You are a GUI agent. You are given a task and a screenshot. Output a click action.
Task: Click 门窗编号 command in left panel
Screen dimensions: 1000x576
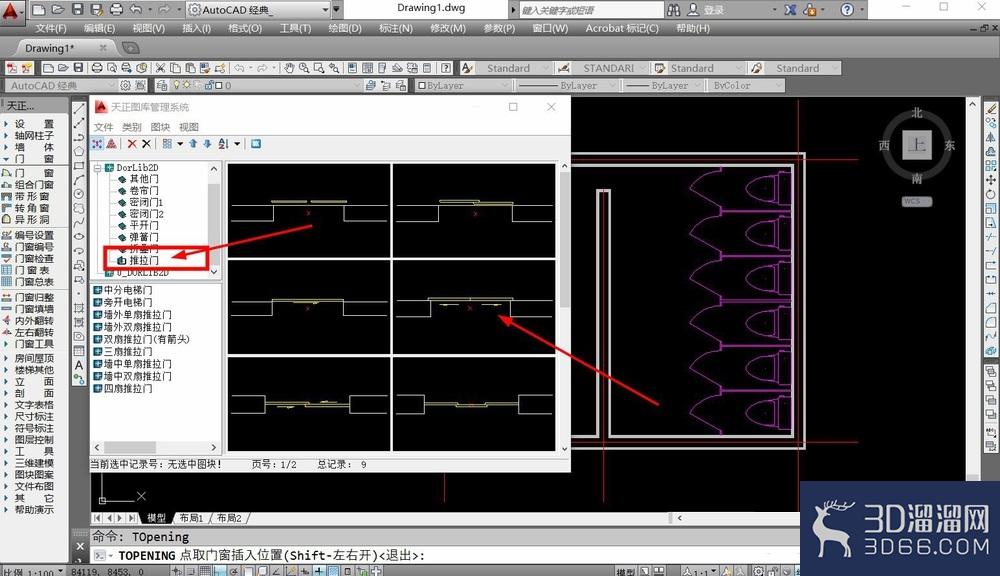(x=34, y=247)
